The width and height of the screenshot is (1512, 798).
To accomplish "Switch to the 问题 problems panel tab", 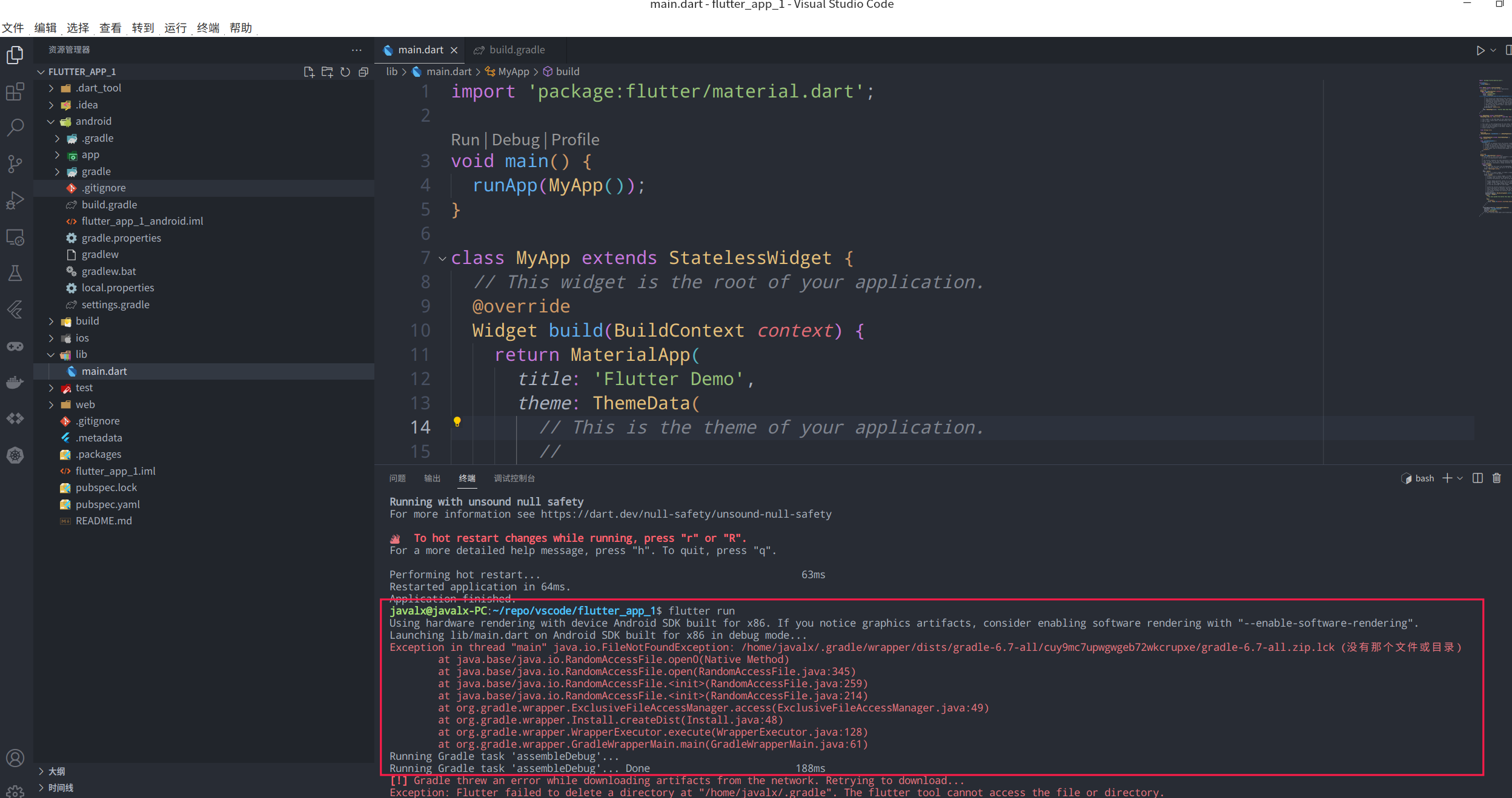I will 397,478.
